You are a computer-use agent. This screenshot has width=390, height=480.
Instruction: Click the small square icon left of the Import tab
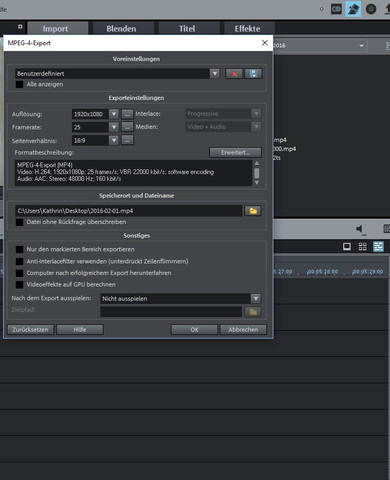(20, 26)
